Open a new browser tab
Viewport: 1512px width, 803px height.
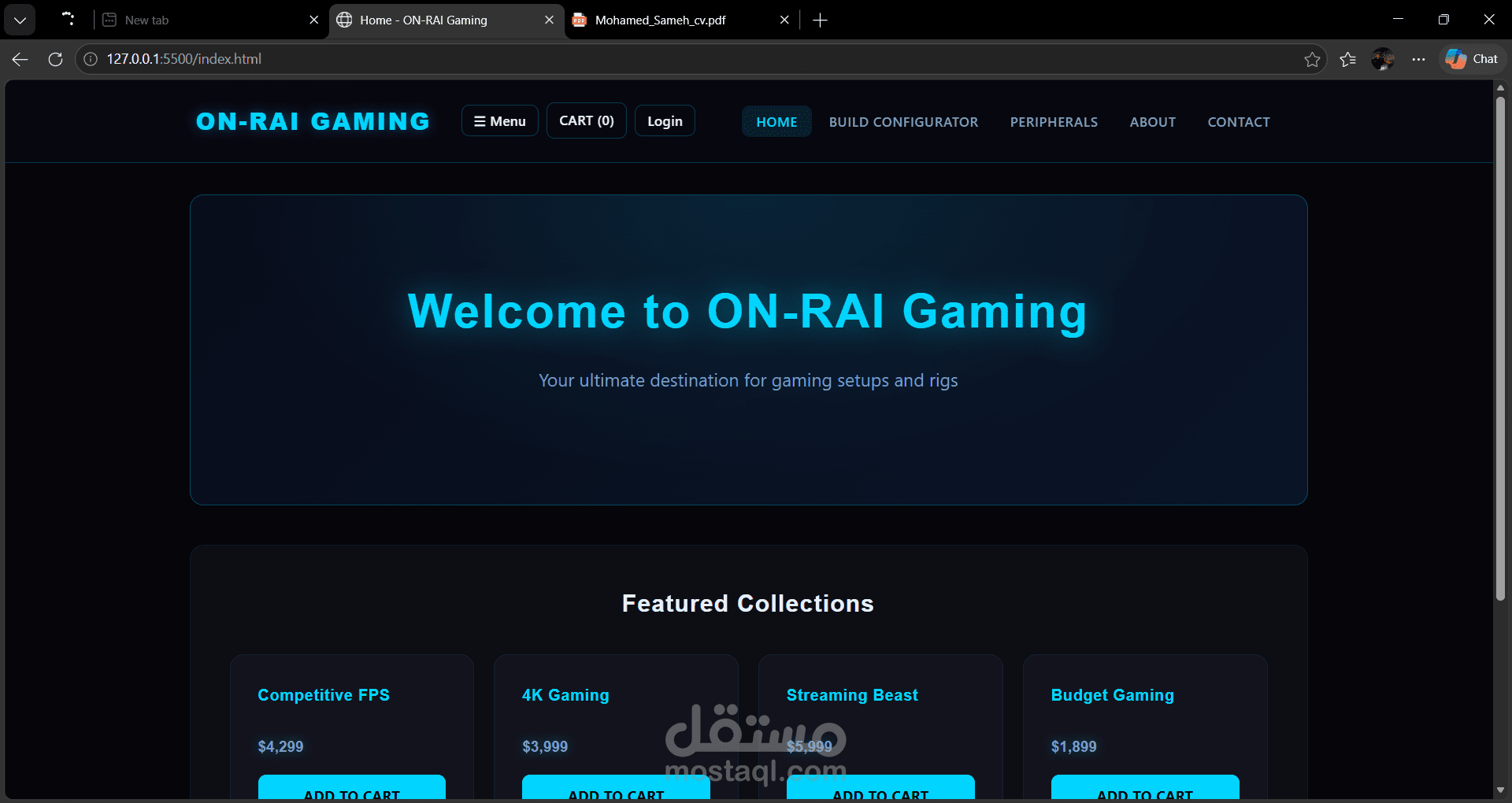click(x=820, y=20)
